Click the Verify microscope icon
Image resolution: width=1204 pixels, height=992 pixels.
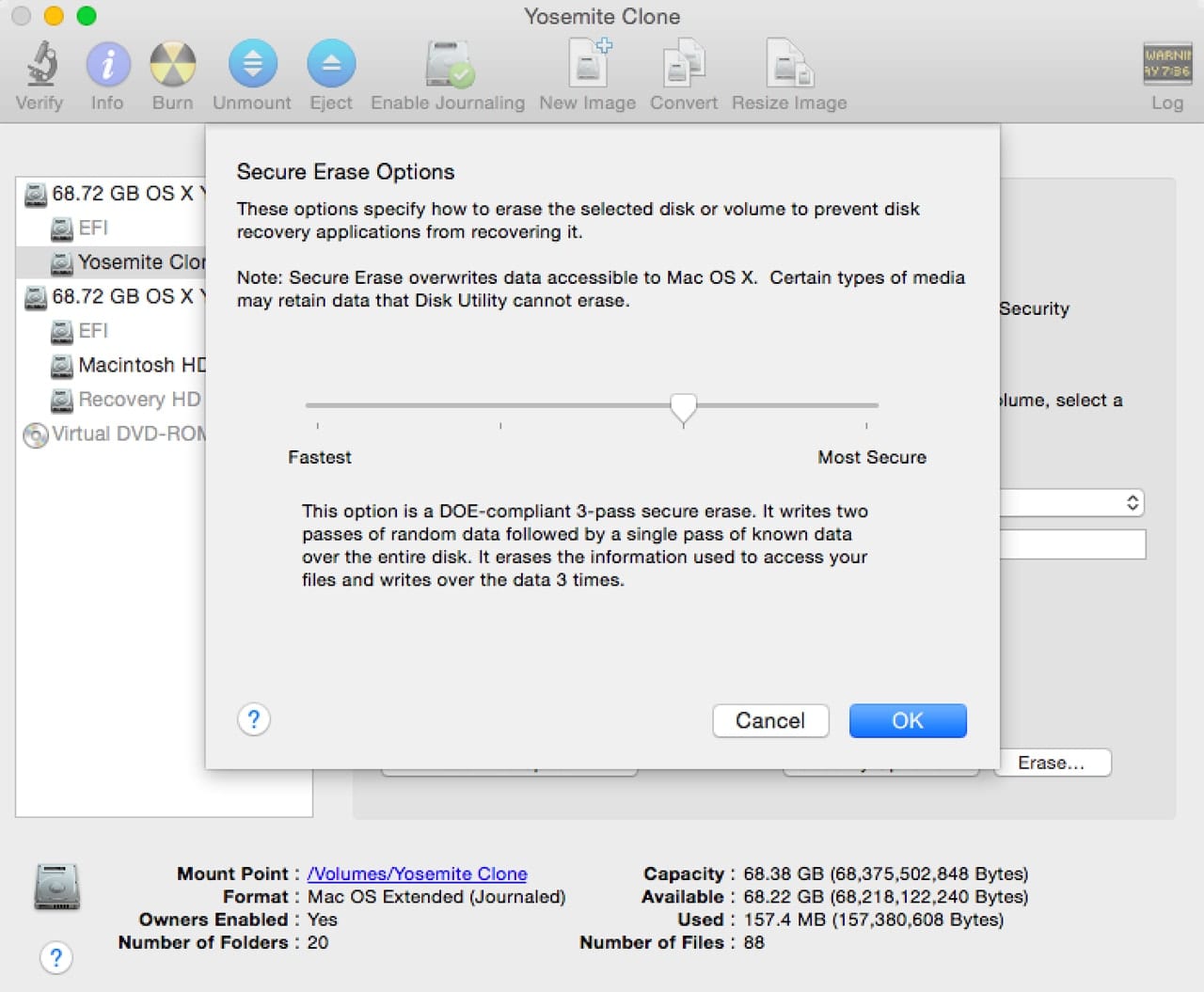click(40, 66)
